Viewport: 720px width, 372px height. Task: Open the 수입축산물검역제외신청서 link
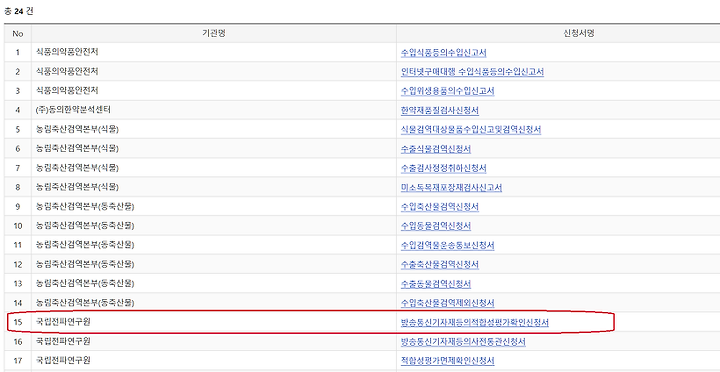(448, 303)
